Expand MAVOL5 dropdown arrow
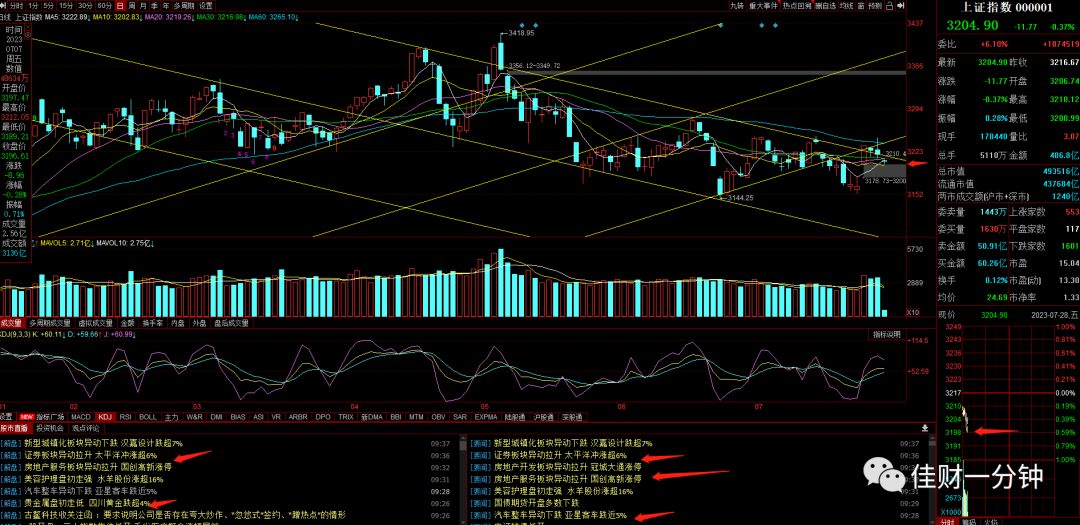The width and height of the screenshot is (1080, 525). (x=91, y=243)
